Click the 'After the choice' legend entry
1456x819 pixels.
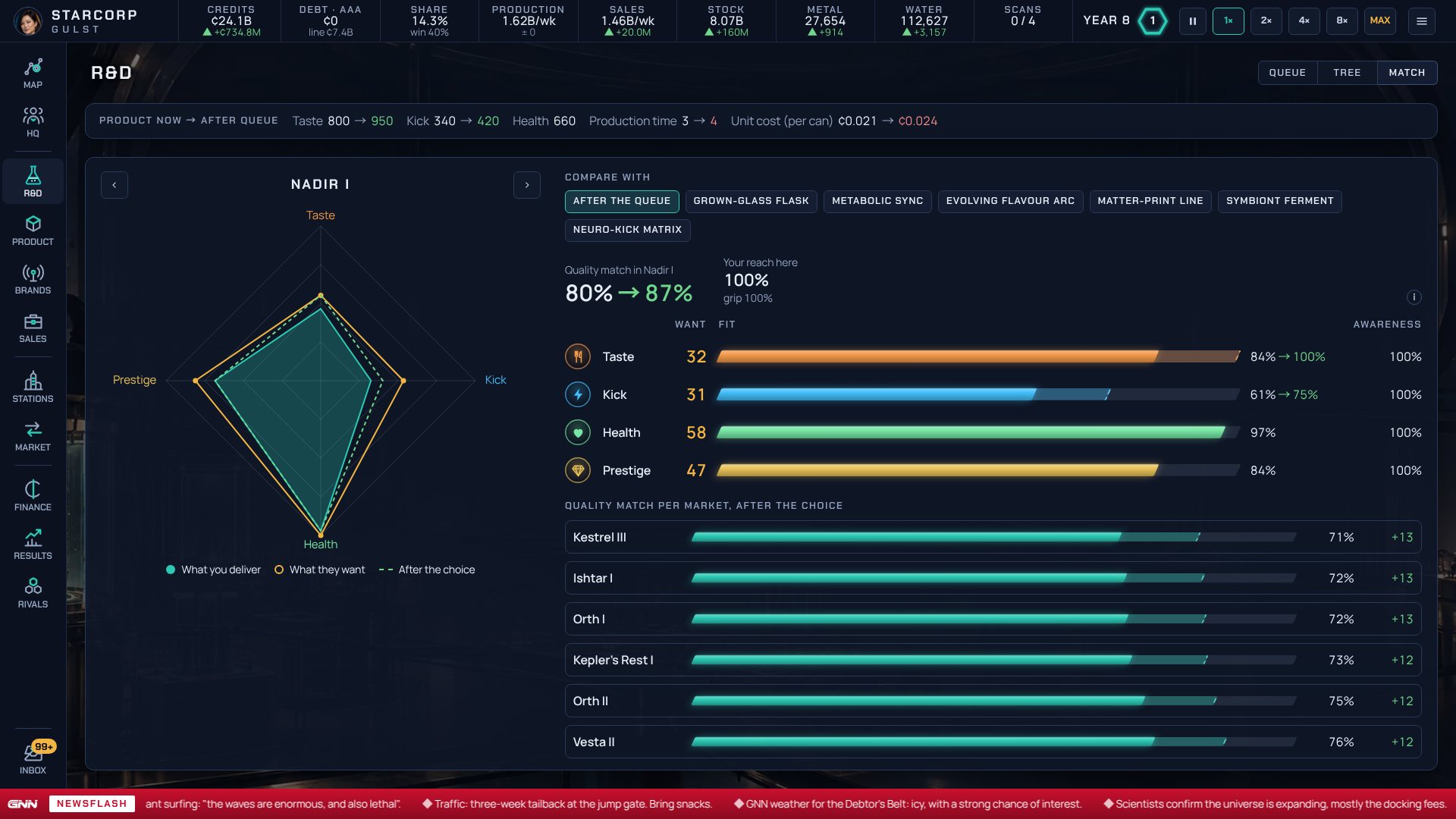[427, 570]
